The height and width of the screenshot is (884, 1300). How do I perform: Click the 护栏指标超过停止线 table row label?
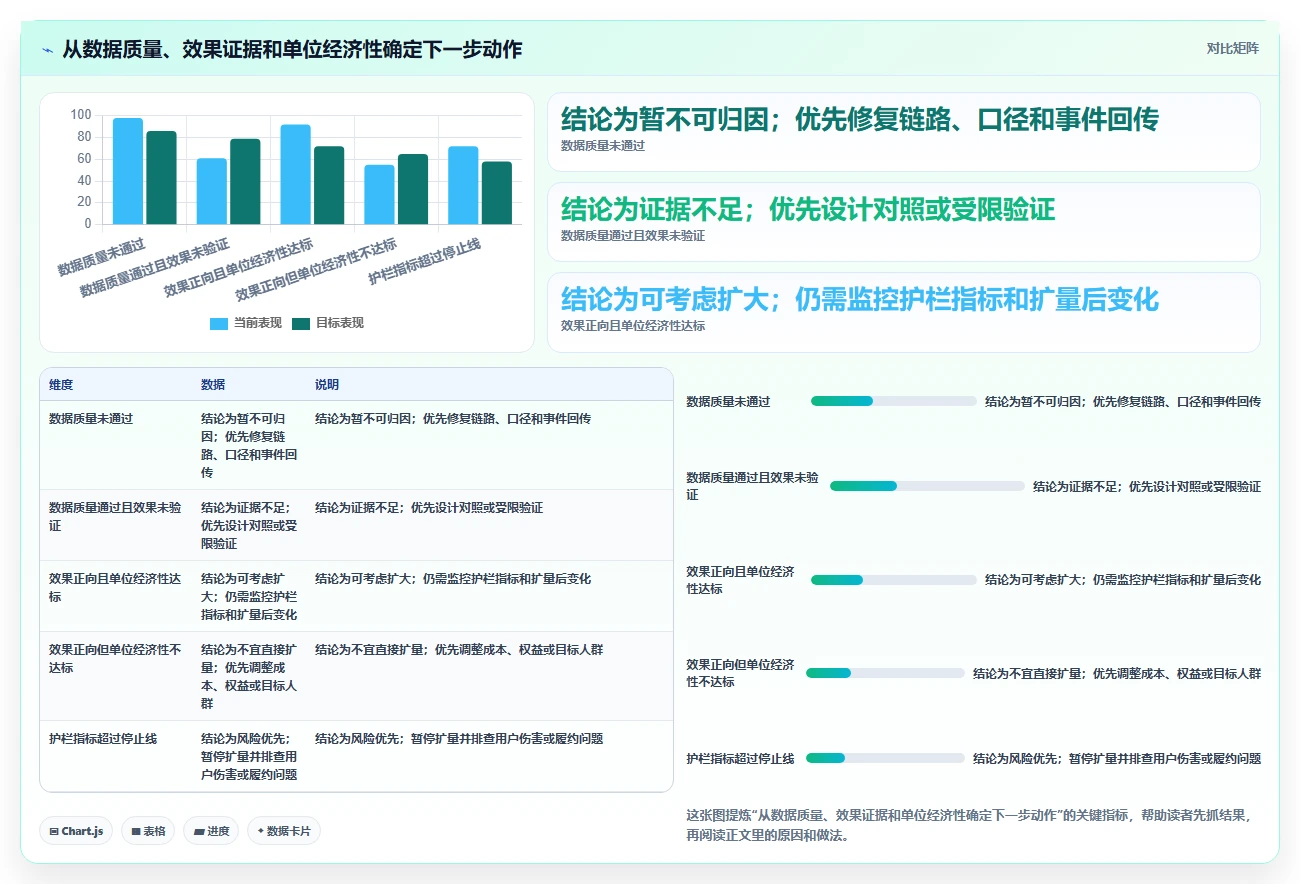tap(103, 738)
